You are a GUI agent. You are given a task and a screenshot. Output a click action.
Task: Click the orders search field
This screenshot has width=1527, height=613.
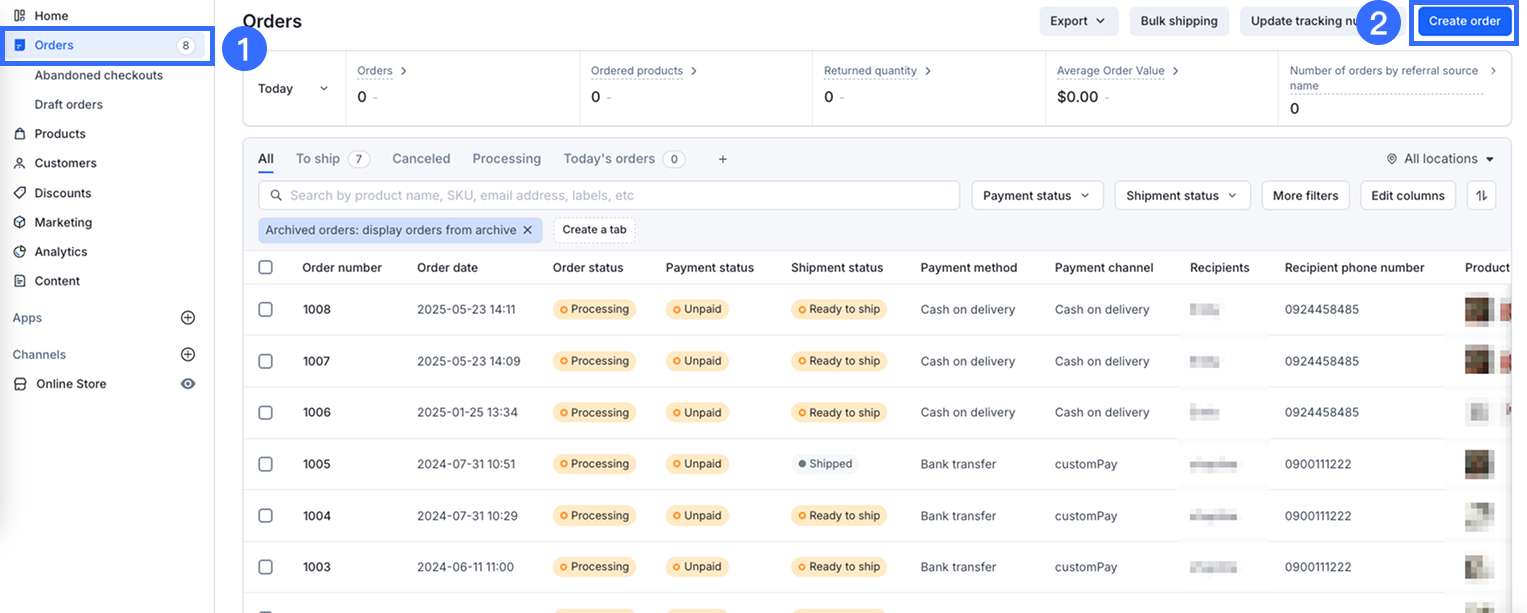click(x=608, y=196)
